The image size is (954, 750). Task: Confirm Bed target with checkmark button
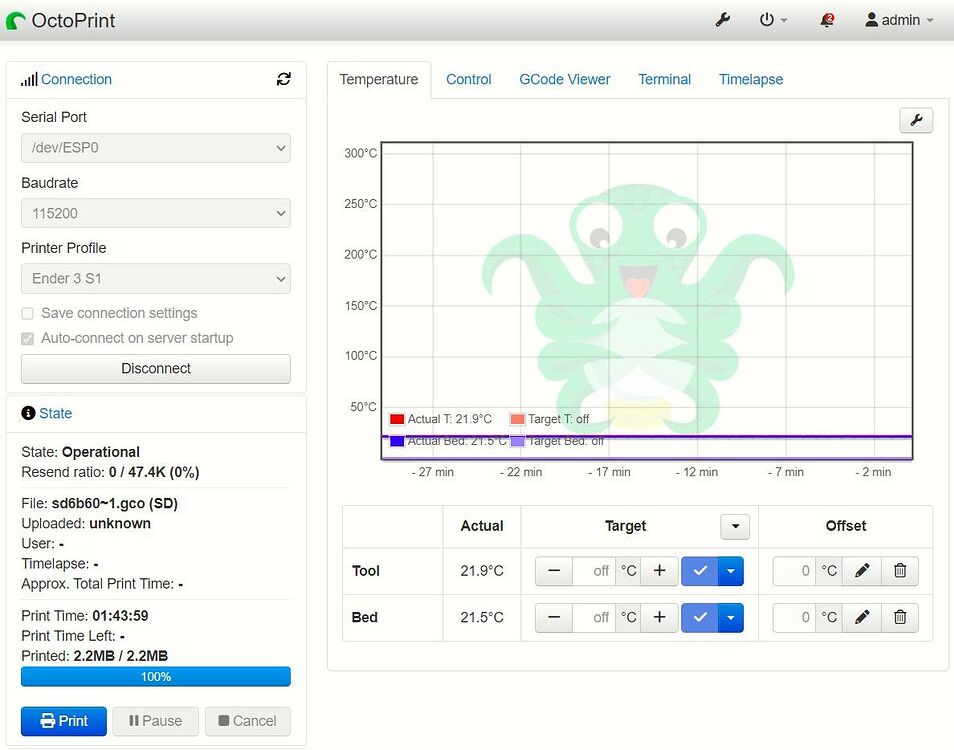pyautogui.click(x=699, y=617)
